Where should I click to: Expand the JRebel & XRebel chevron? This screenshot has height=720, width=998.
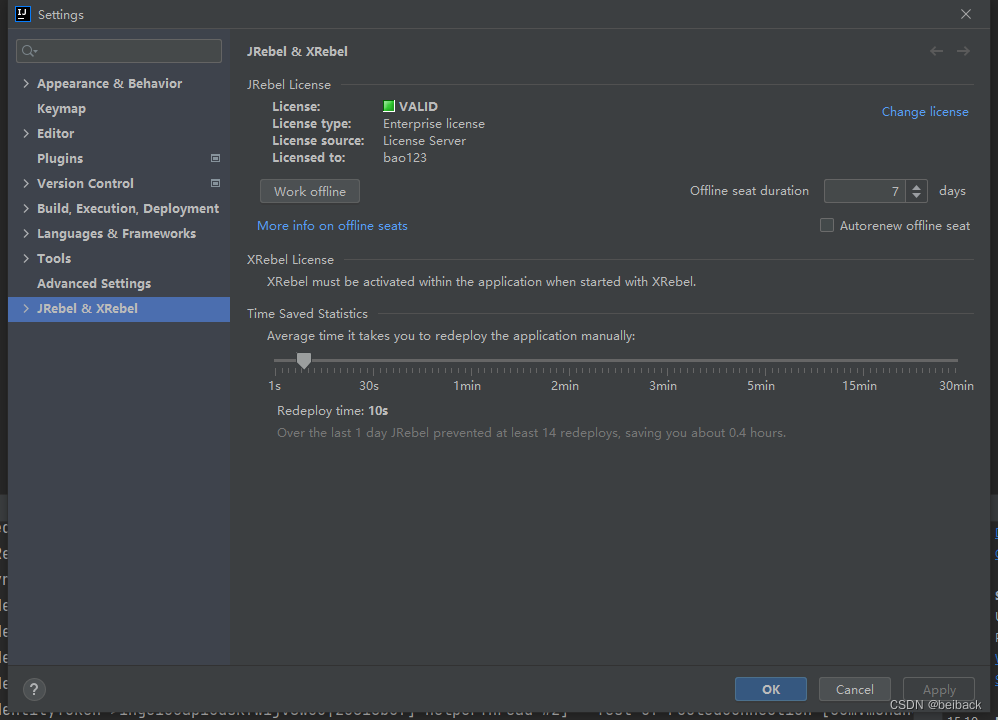(25, 308)
